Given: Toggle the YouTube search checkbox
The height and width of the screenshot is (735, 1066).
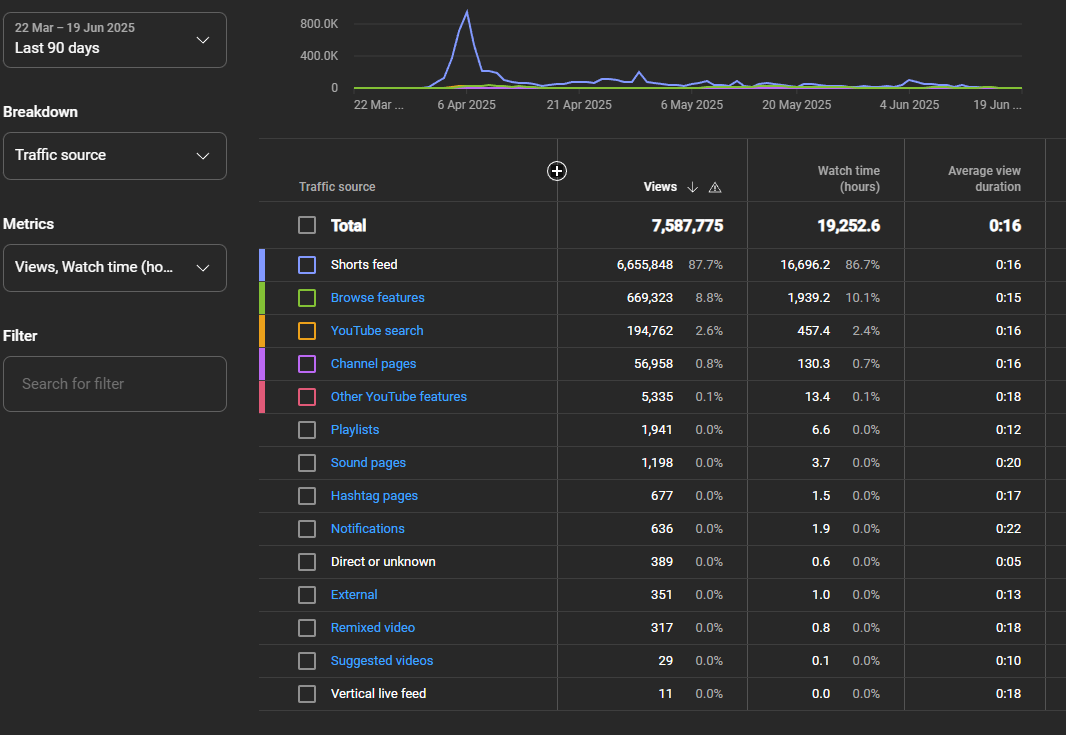Looking at the screenshot, I should [x=307, y=331].
